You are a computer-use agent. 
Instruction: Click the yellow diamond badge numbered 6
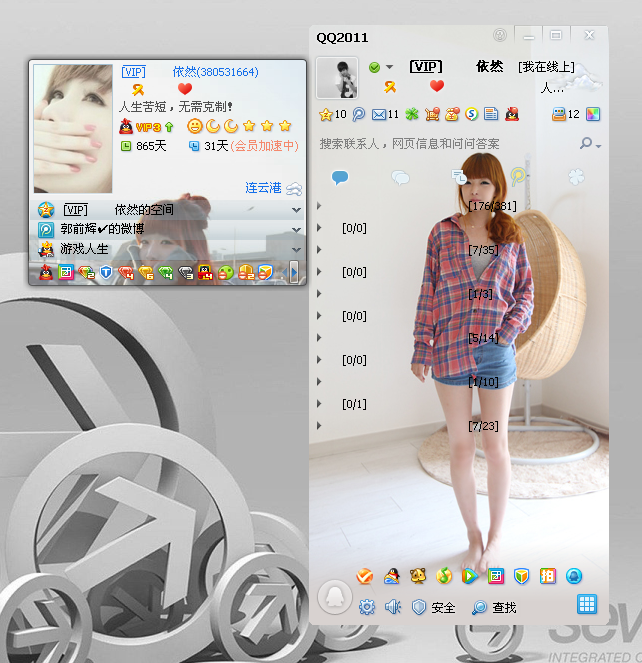(x=145, y=273)
